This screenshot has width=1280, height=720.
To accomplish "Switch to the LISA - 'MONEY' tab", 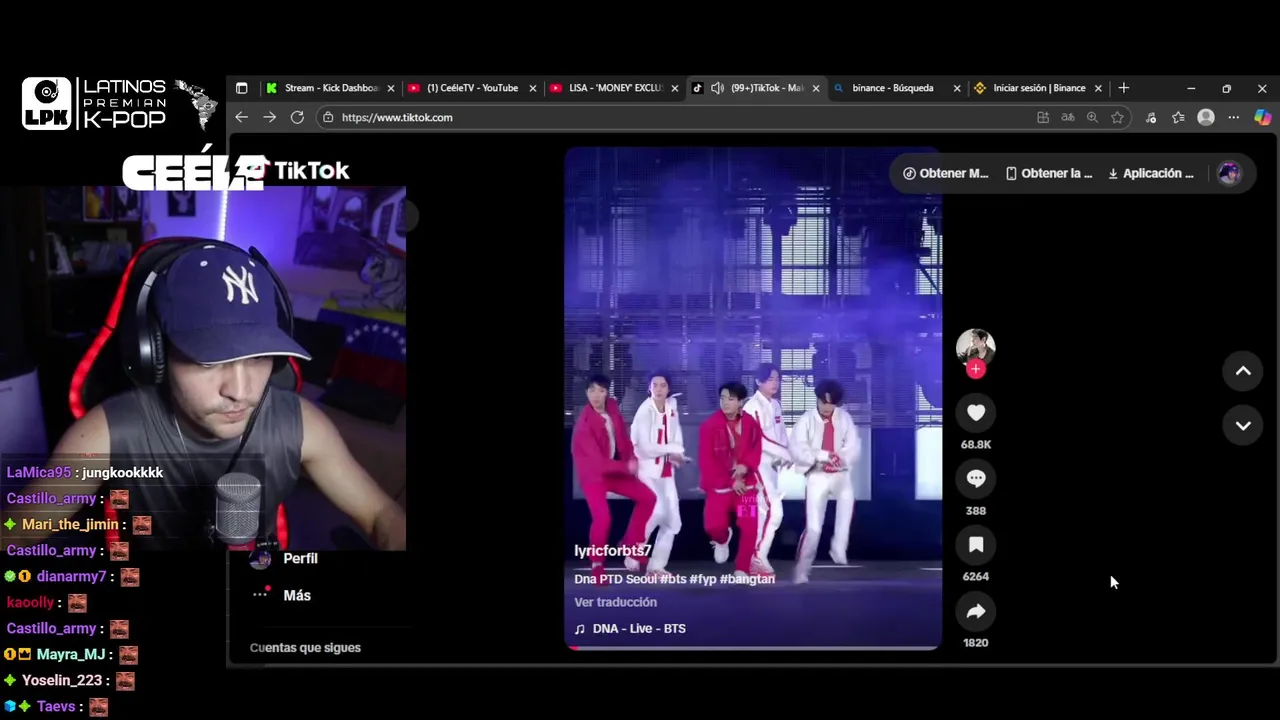I will pos(614,88).
